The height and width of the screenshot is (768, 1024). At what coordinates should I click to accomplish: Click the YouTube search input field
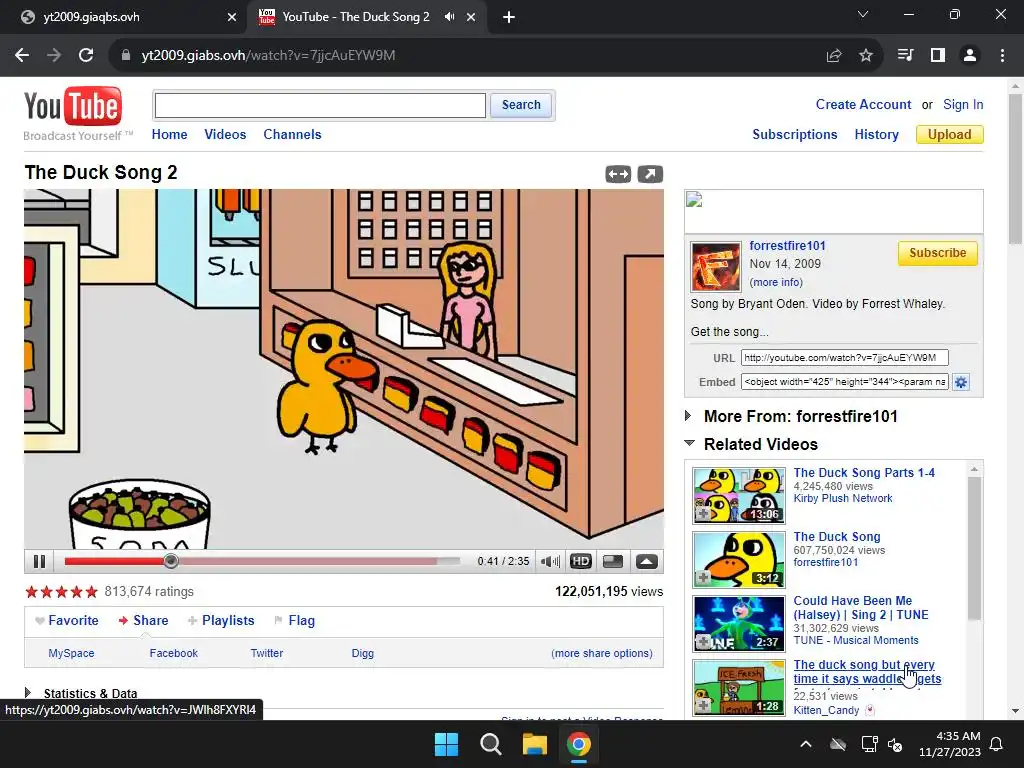(320, 105)
